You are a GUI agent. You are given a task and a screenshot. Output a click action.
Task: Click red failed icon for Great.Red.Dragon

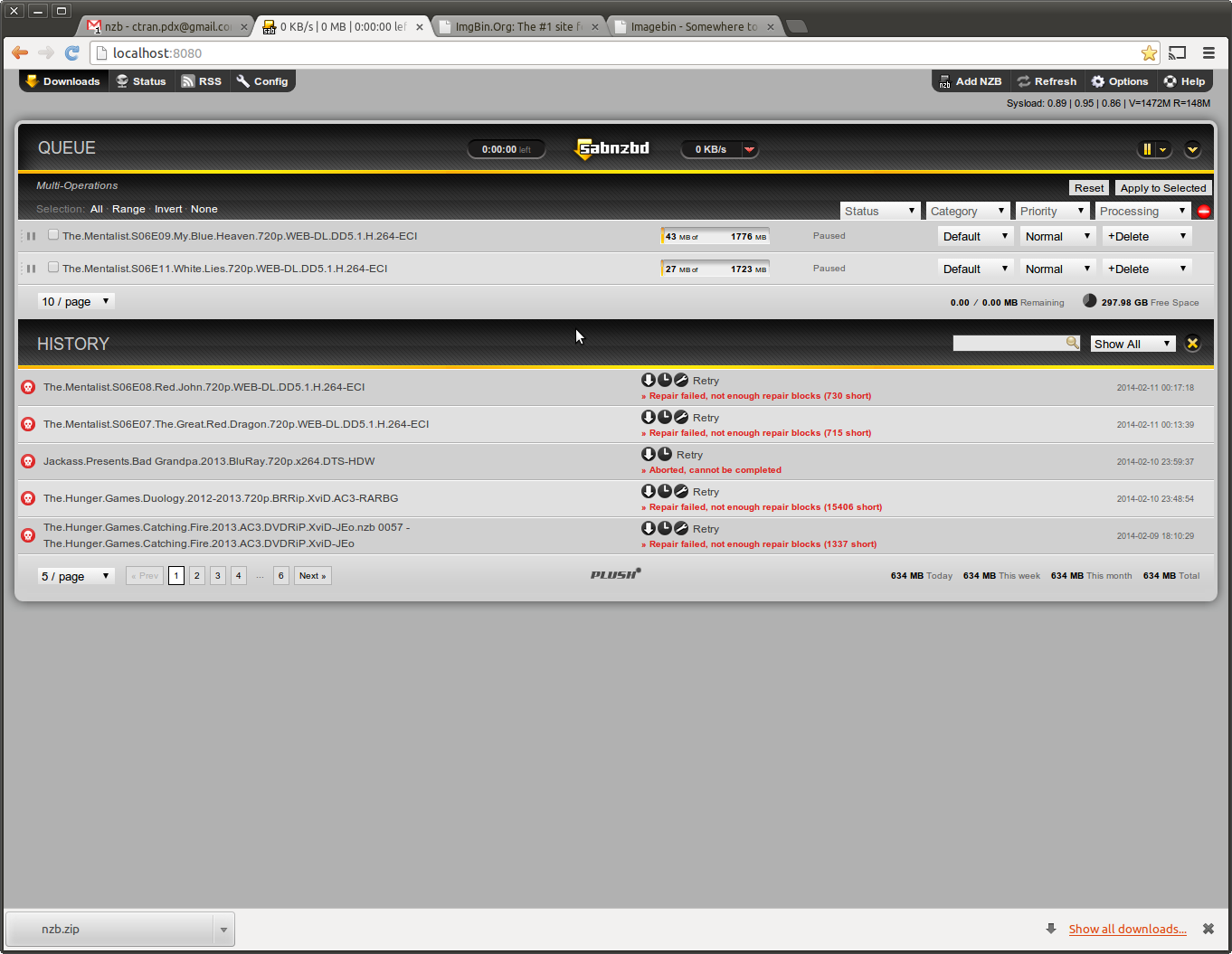point(28,424)
